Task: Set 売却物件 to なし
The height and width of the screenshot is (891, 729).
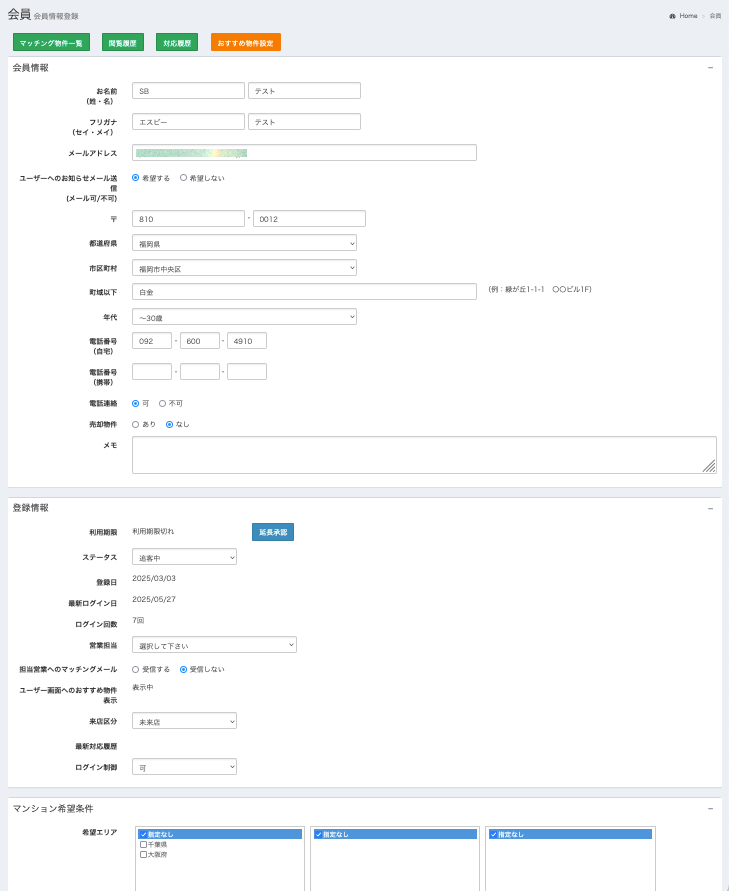Action: [x=169, y=424]
